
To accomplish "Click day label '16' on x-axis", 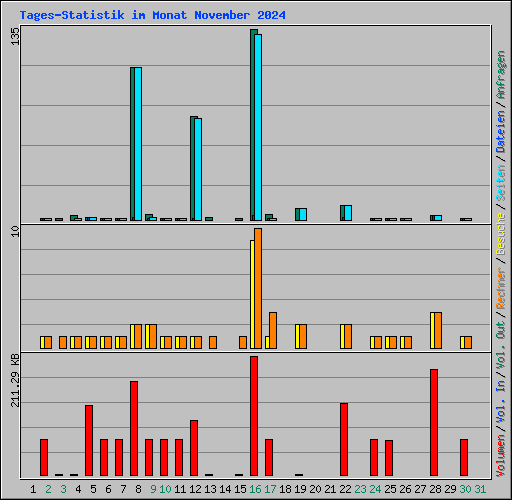I will [255, 489].
